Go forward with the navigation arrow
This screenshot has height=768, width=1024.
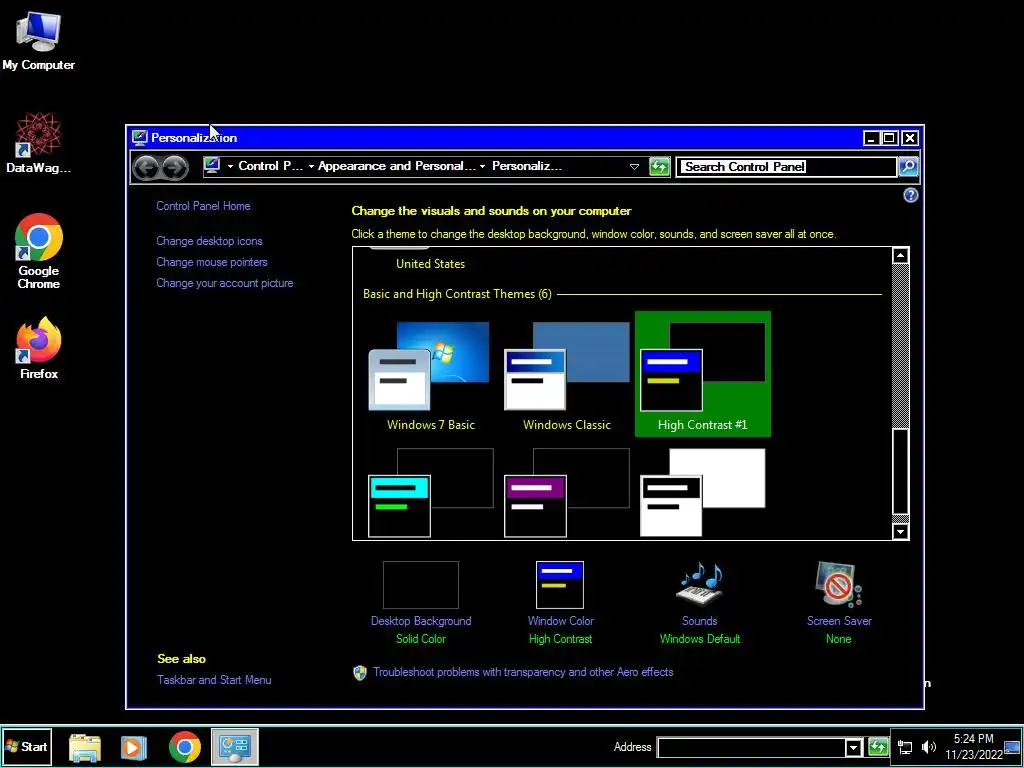174,167
